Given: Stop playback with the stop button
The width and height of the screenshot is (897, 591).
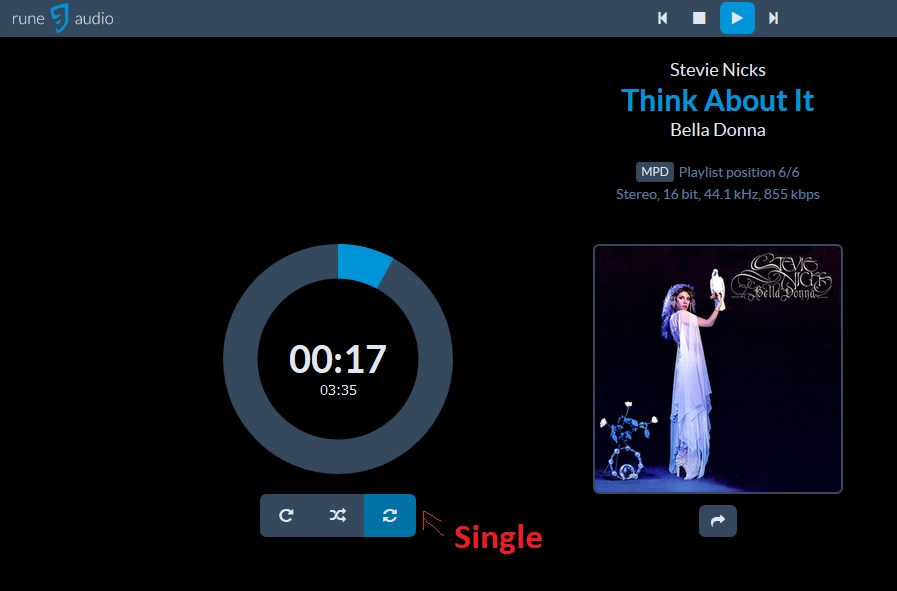Looking at the screenshot, I should 699,18.
